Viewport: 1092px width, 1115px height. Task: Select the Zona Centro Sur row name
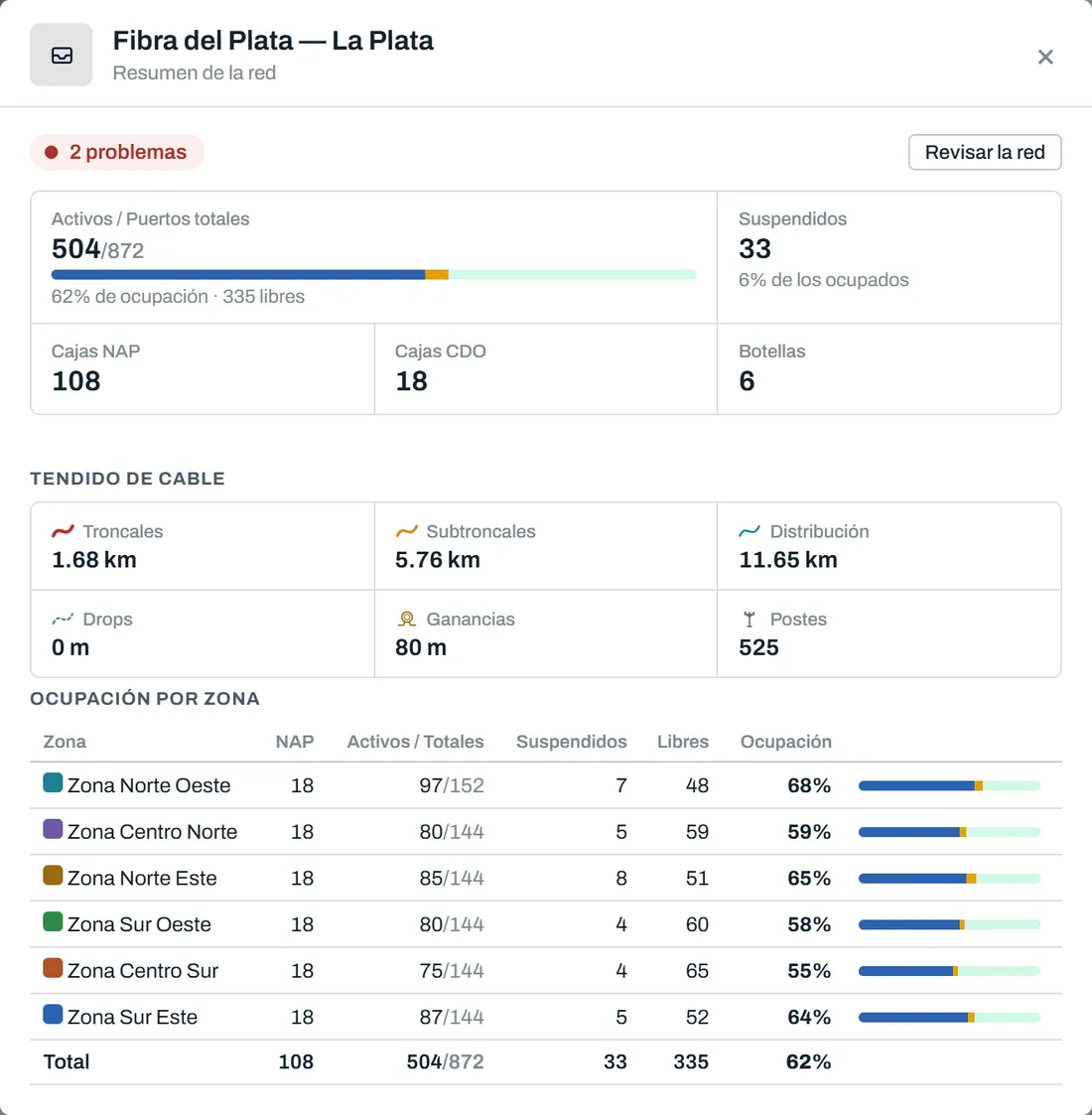(x=143, y=971)
